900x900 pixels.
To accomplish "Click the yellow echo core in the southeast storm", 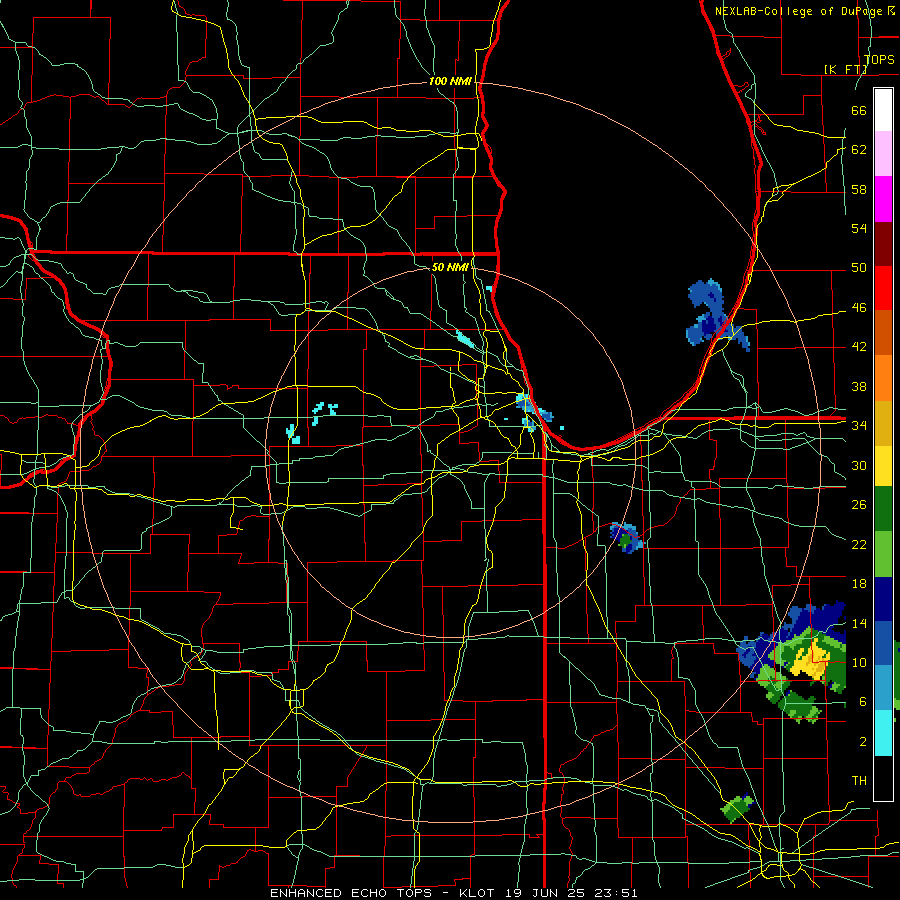I will (x=810, y=658).
